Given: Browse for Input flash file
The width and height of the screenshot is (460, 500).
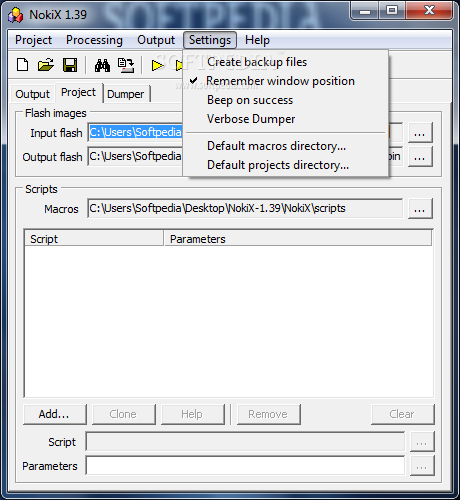Looking at the screenshot, I should (x=420, y=133).
